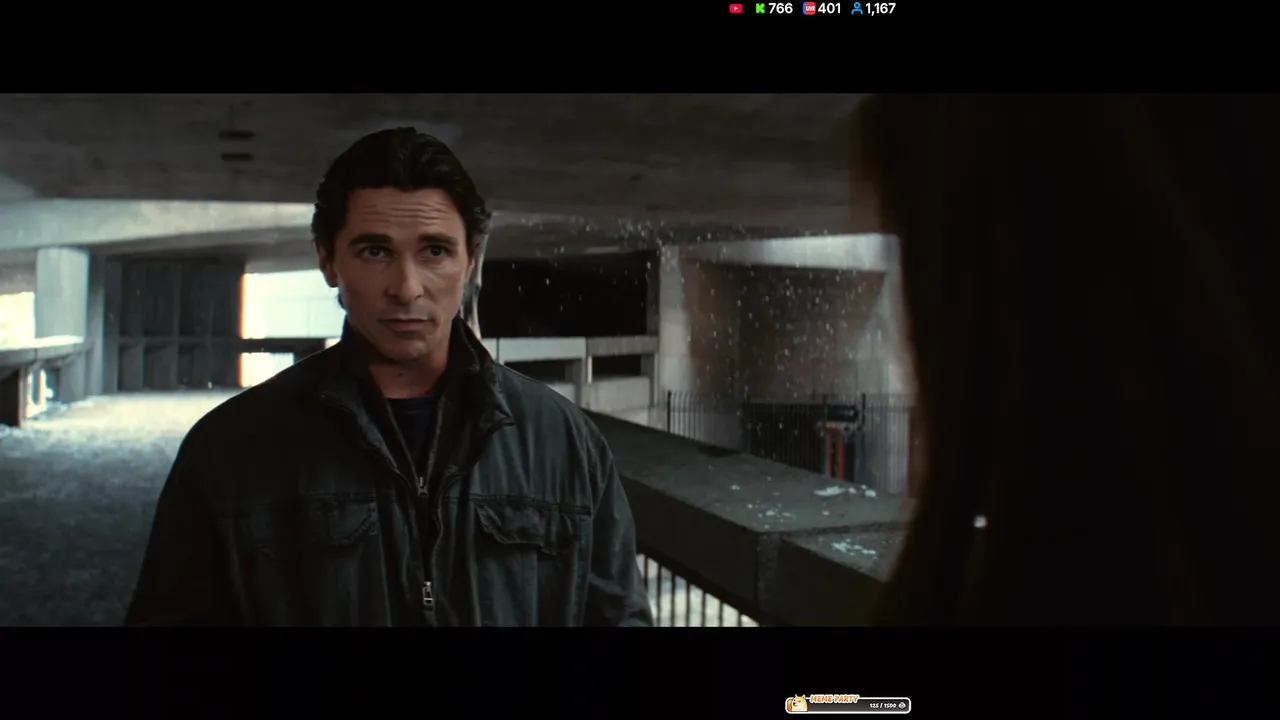Screen dimensions: 1280x720
Task: Click the Kick viewer count 766
Action: [780, 8]
